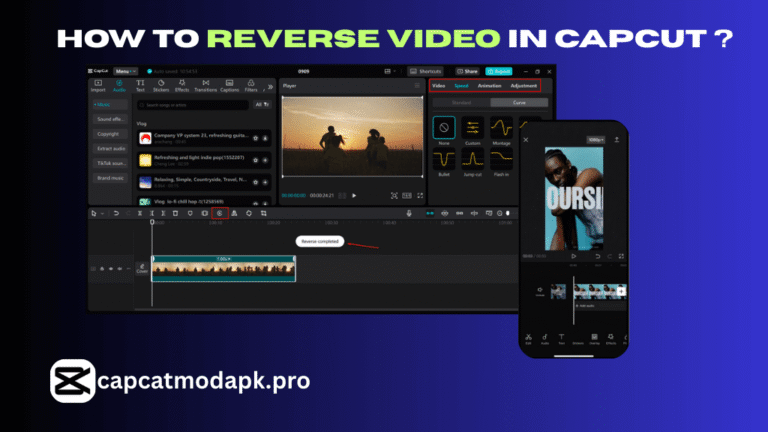Choose the None speed curve preset
768x432 pixels.
[x=444, y=128]
